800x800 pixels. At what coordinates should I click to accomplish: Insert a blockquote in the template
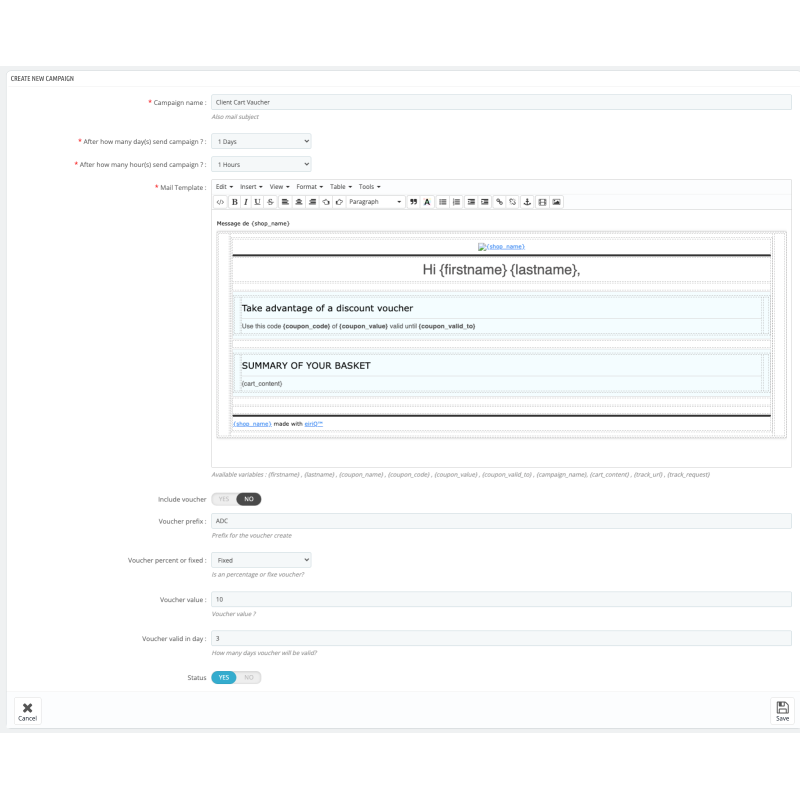tap(413, 202)
